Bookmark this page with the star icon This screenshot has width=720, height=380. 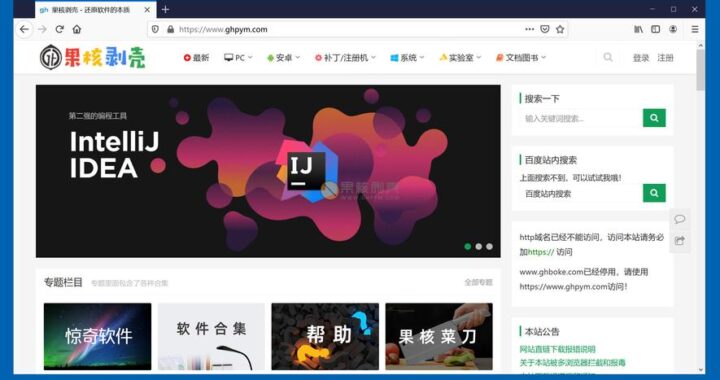point(560,29)
